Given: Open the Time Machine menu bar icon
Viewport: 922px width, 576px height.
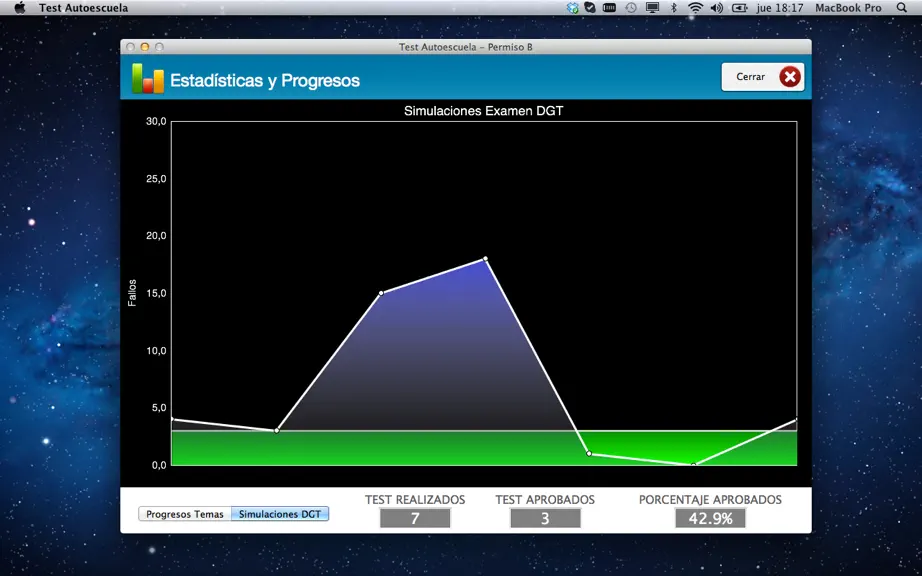Looking at the screenshot, I should [631, 8].
